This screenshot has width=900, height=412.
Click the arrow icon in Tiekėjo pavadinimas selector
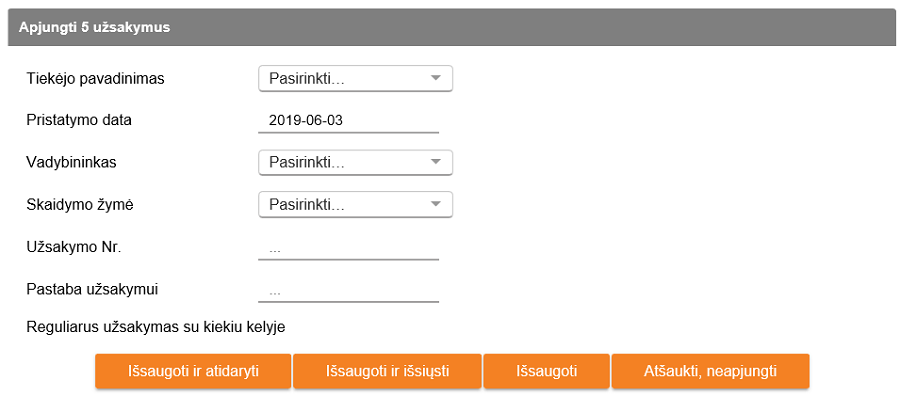(x=435, y=78)
